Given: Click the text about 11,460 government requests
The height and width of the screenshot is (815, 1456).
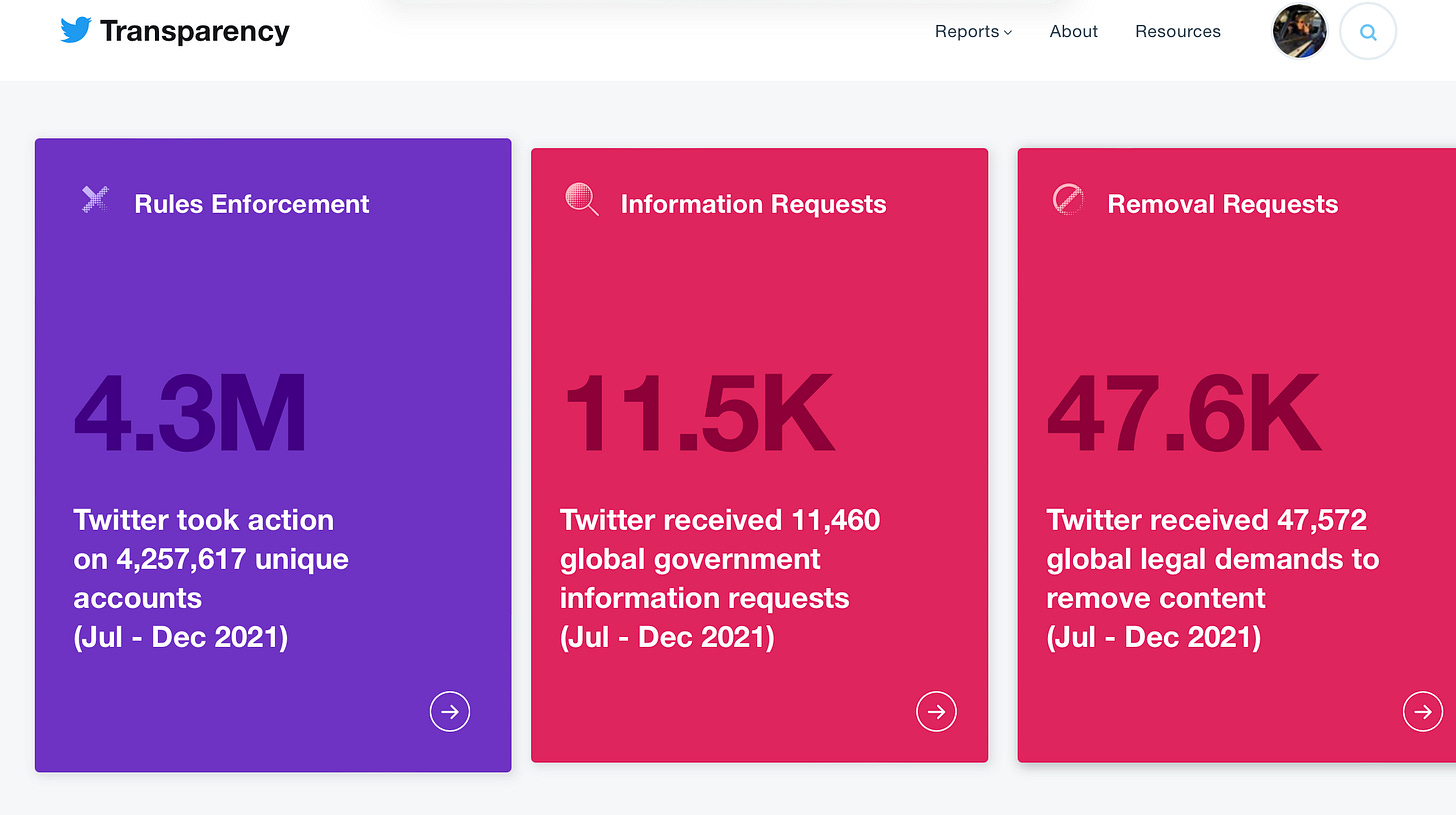Looking at the screenshot, I should [x=720, y=578].
